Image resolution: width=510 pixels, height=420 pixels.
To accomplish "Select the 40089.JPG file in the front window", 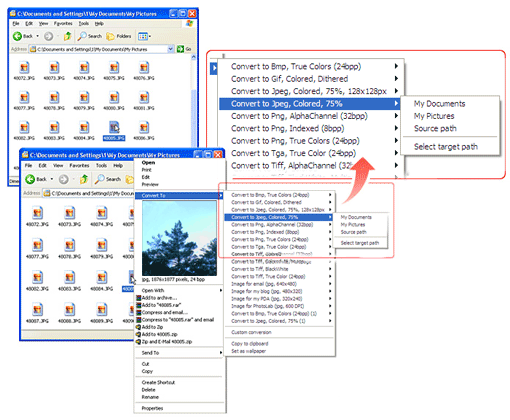I will coord(102,313).
